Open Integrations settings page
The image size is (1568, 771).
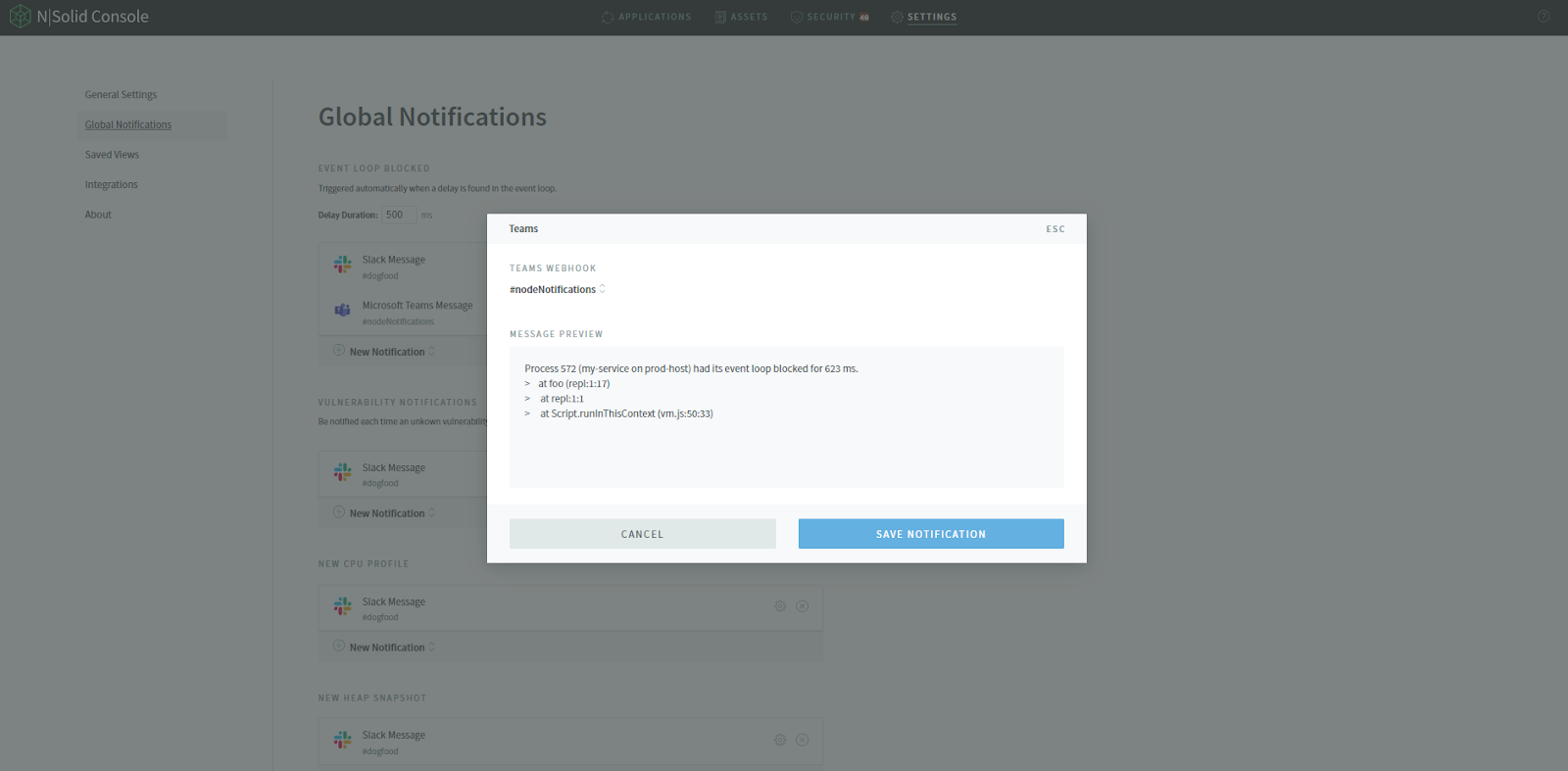coord(111,184)
